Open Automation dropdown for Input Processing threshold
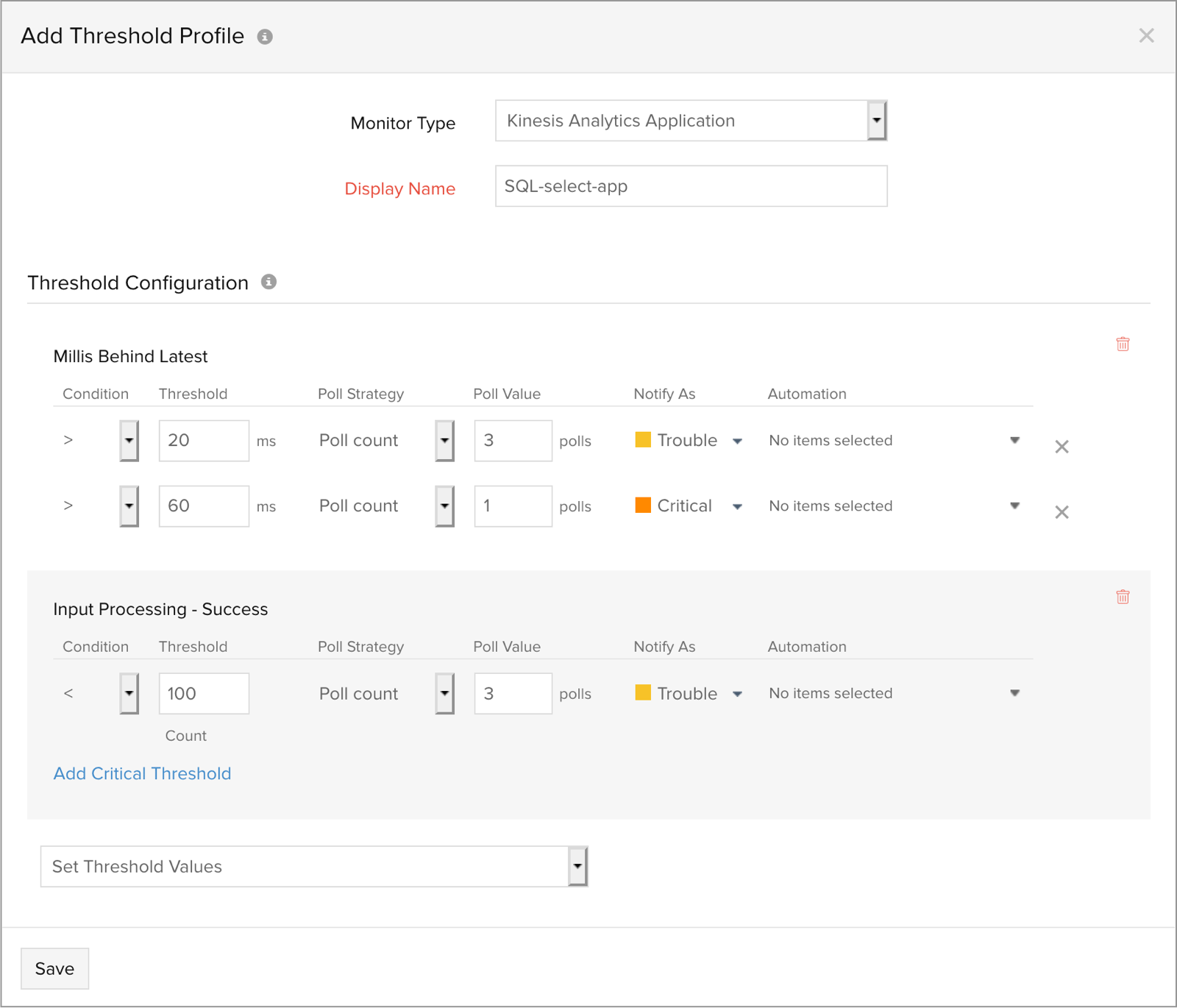This screenshot has height=1008, width=1177. point(1014,693)
